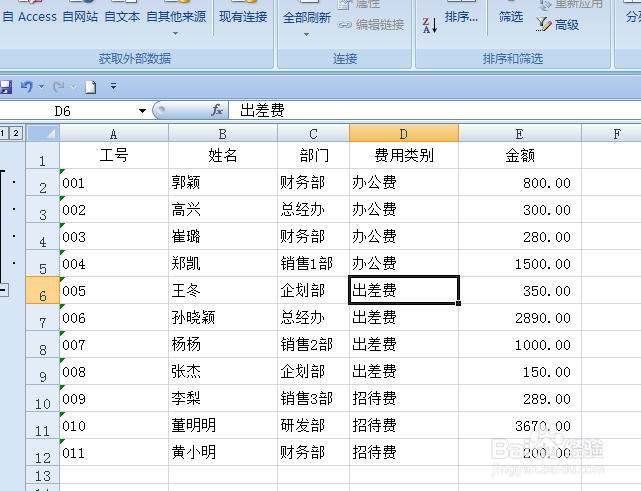Screen dimensions: 641x491
Task: Click the 编辑链接 option
Action: (371, 25)
